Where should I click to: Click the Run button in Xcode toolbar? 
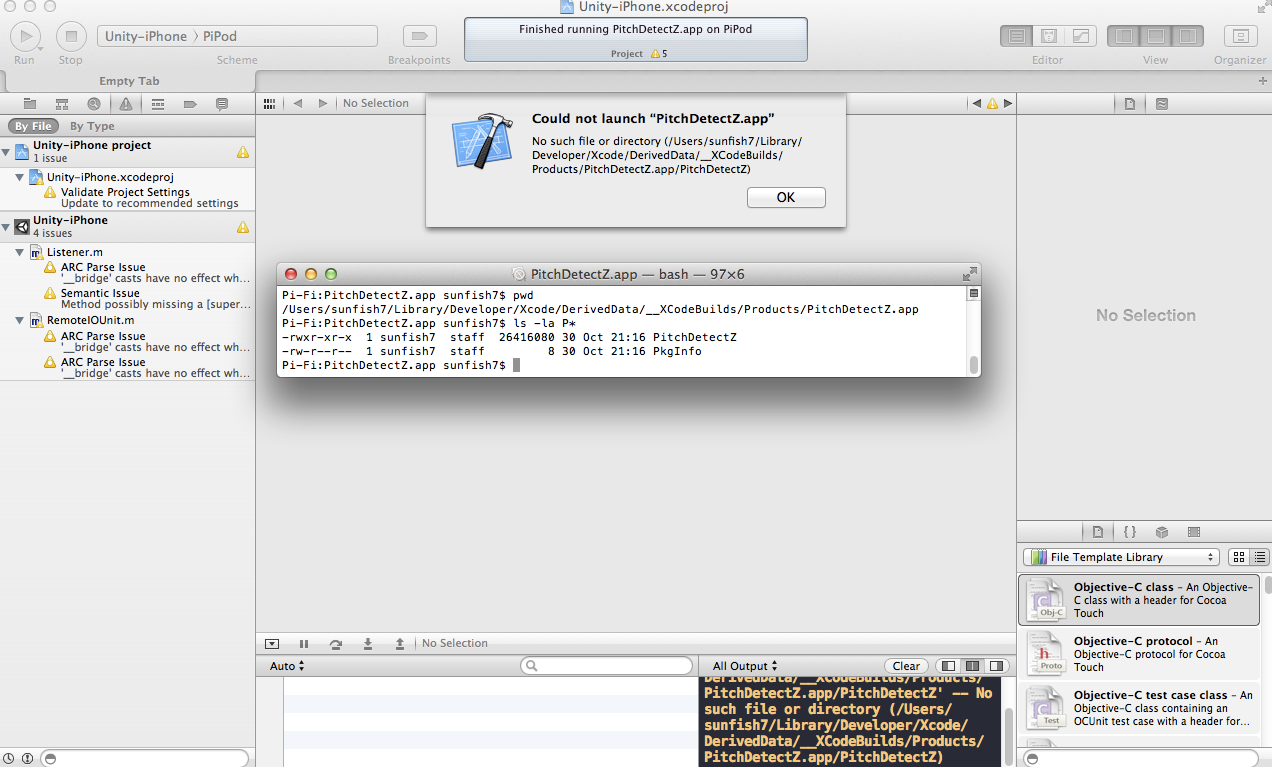tap(24, 36)
